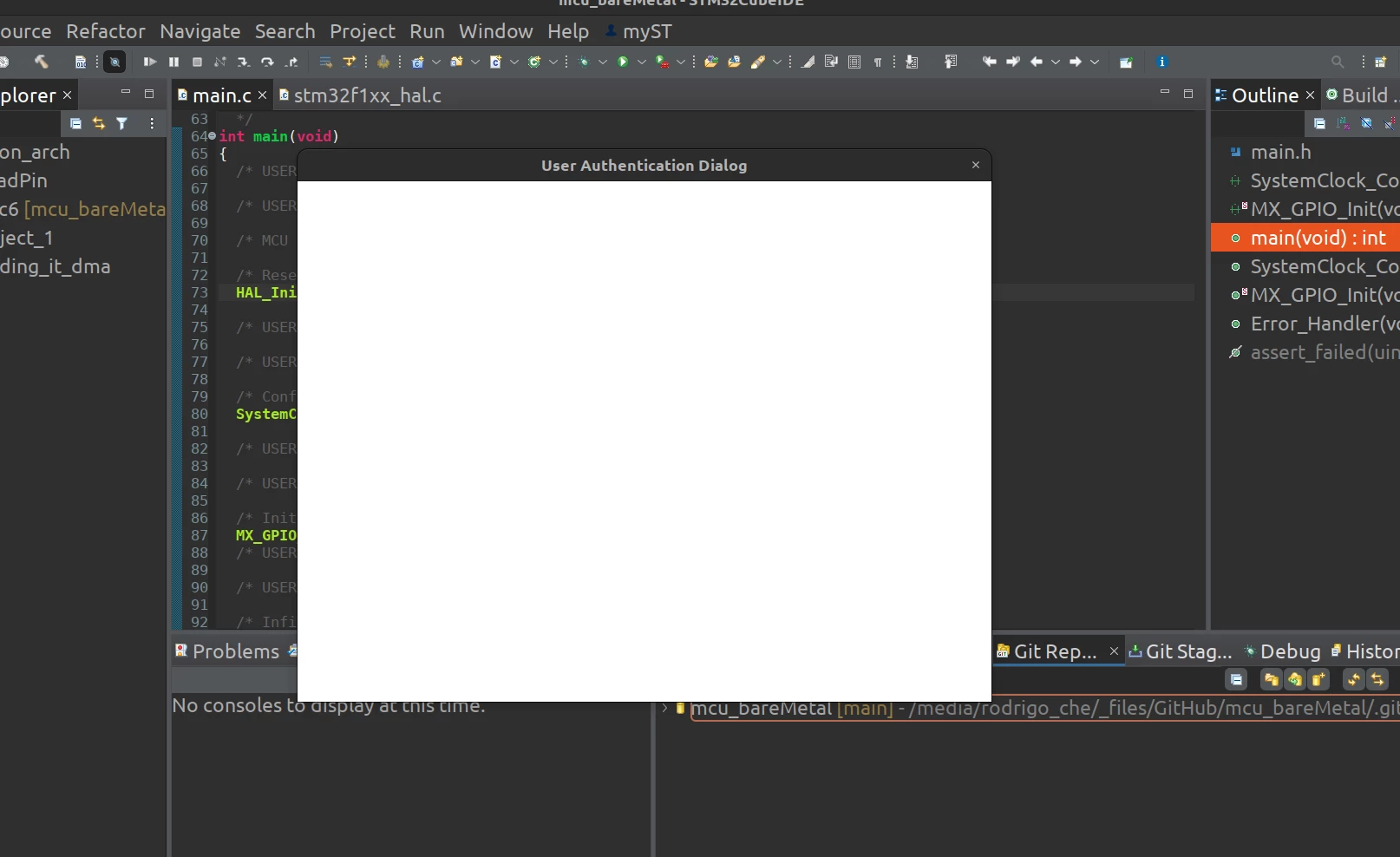Screen dimensions: 1400x857
Task: Expand the mcu_bareMetal repository tree node
Action: pos(665,708)
